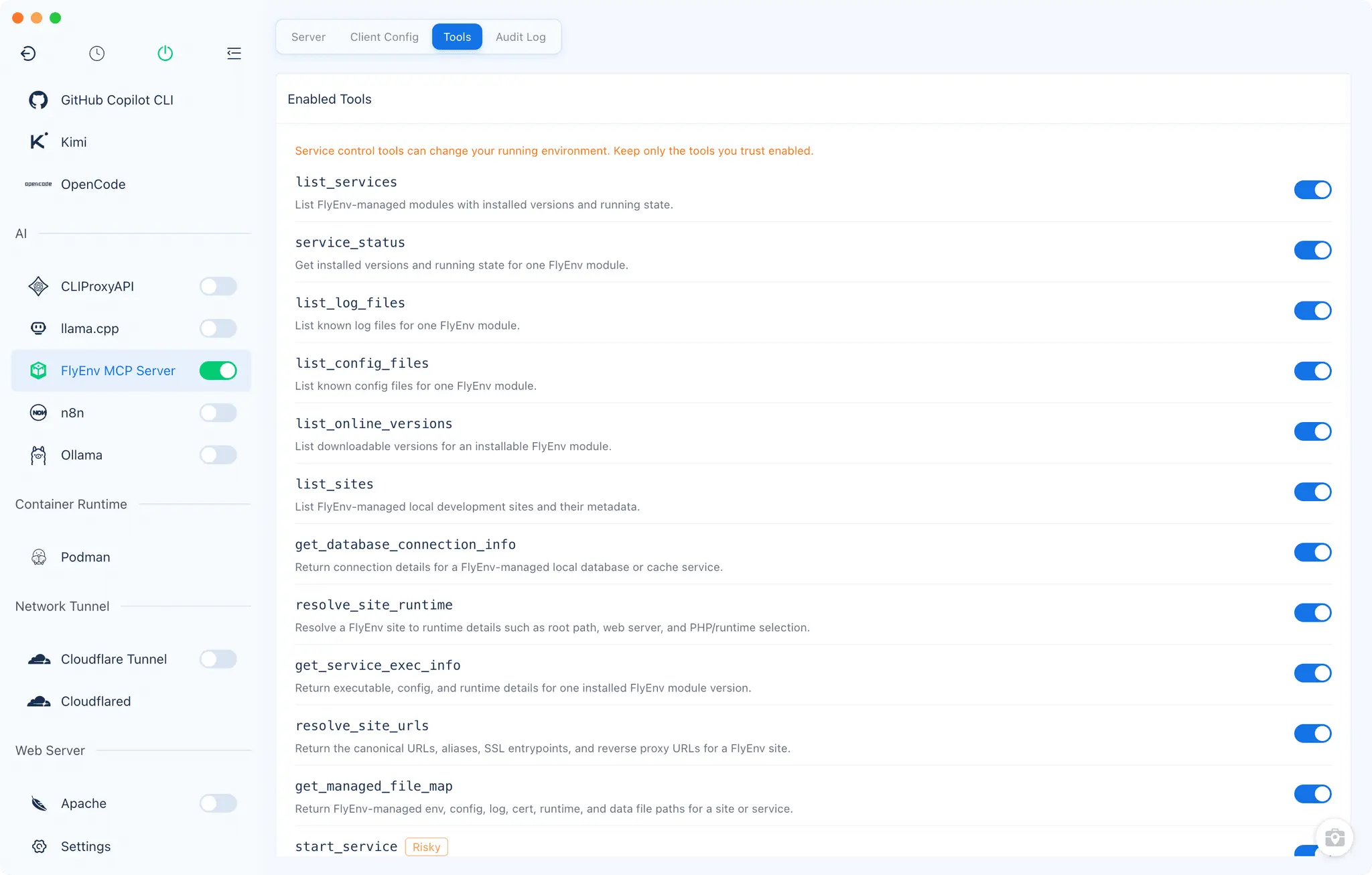Select the Cloudflare Tunnel icon
The image size is (1372, 875).
[x=39, y=659]
